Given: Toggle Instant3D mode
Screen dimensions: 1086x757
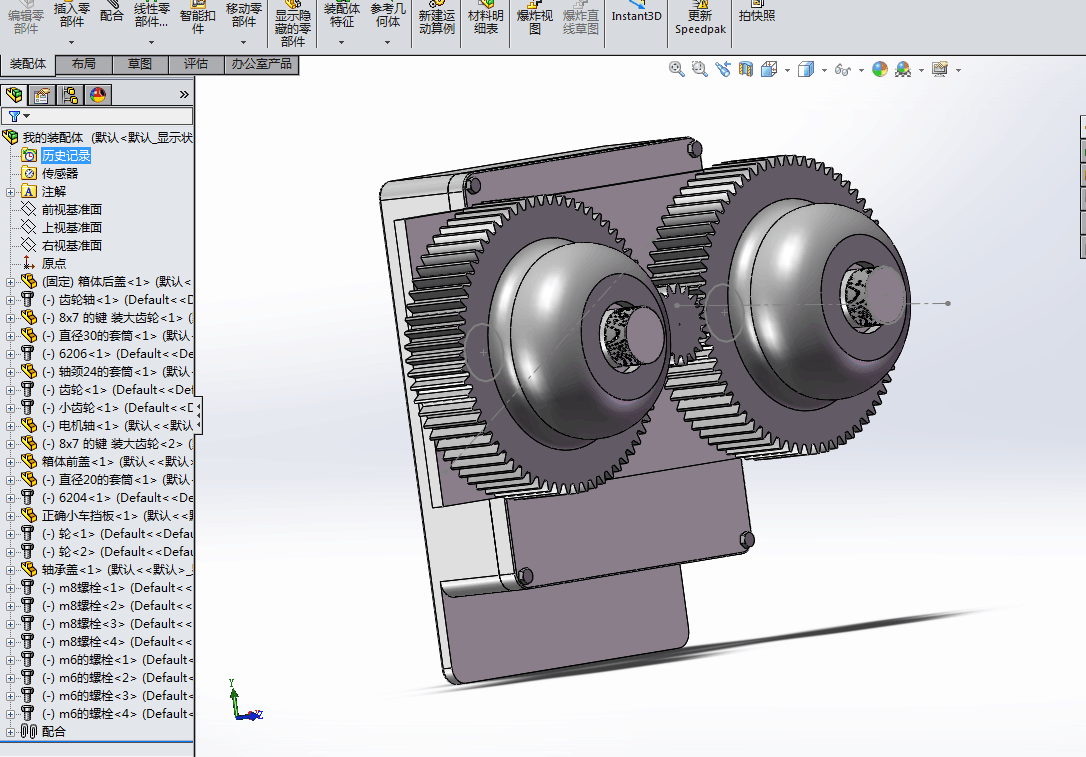Looking at the screenshot, I should pos(636,15).
